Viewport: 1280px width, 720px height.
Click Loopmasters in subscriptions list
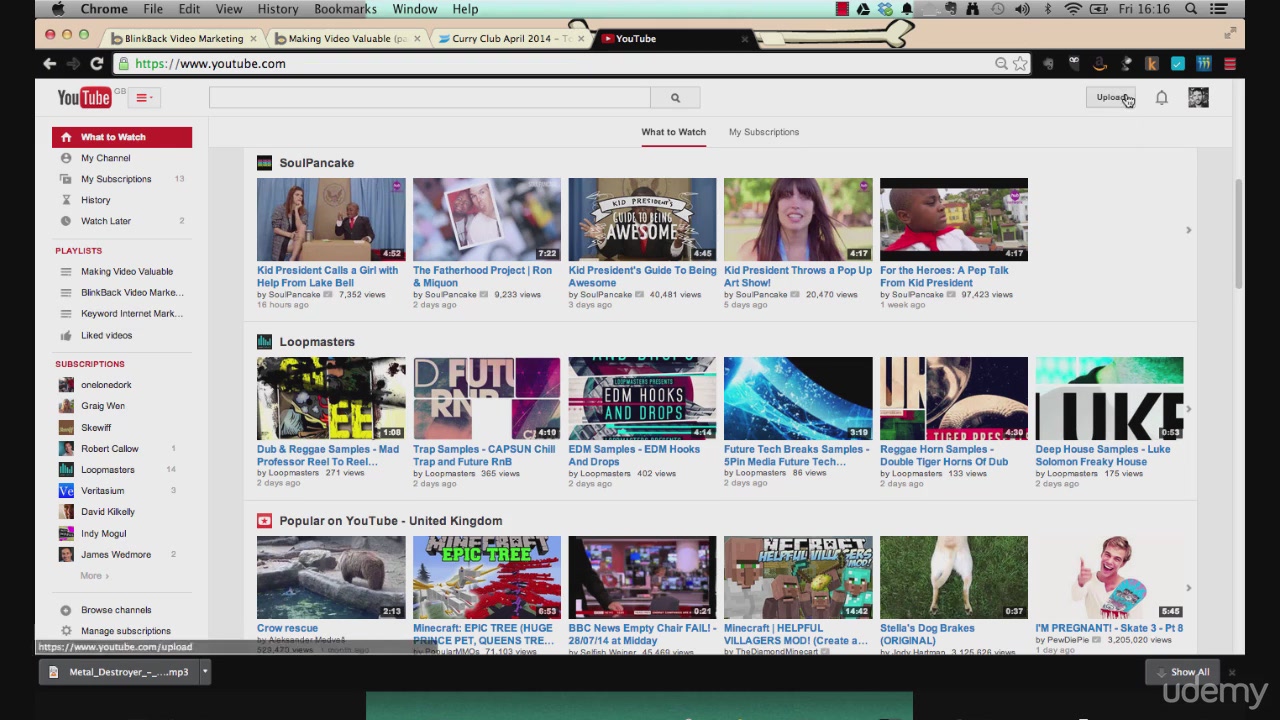(107, 470)
